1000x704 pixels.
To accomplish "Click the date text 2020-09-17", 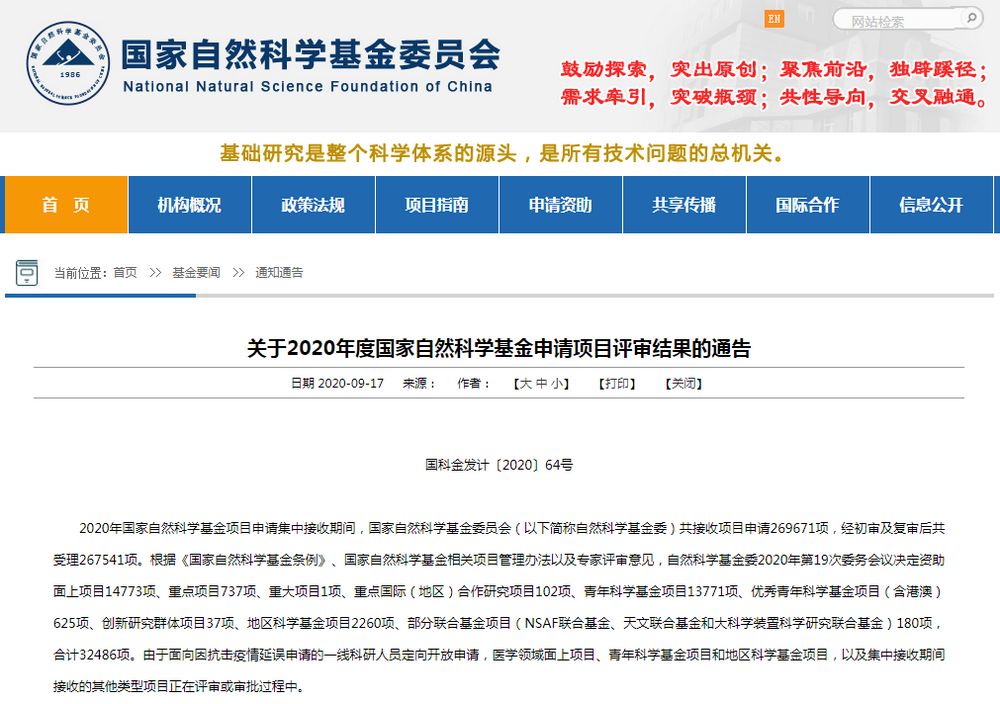I will pyautogui.click(x=351, y=383).
